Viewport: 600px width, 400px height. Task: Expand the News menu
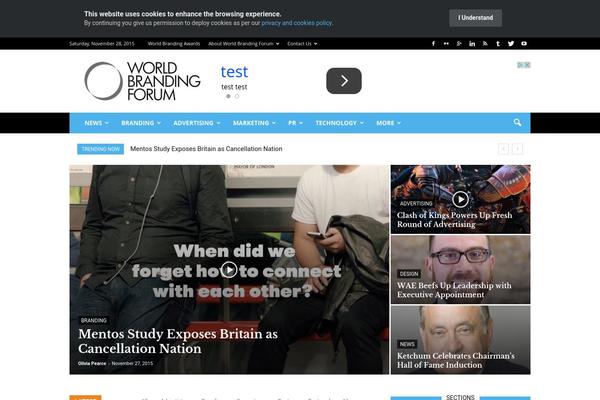[96, 123]
